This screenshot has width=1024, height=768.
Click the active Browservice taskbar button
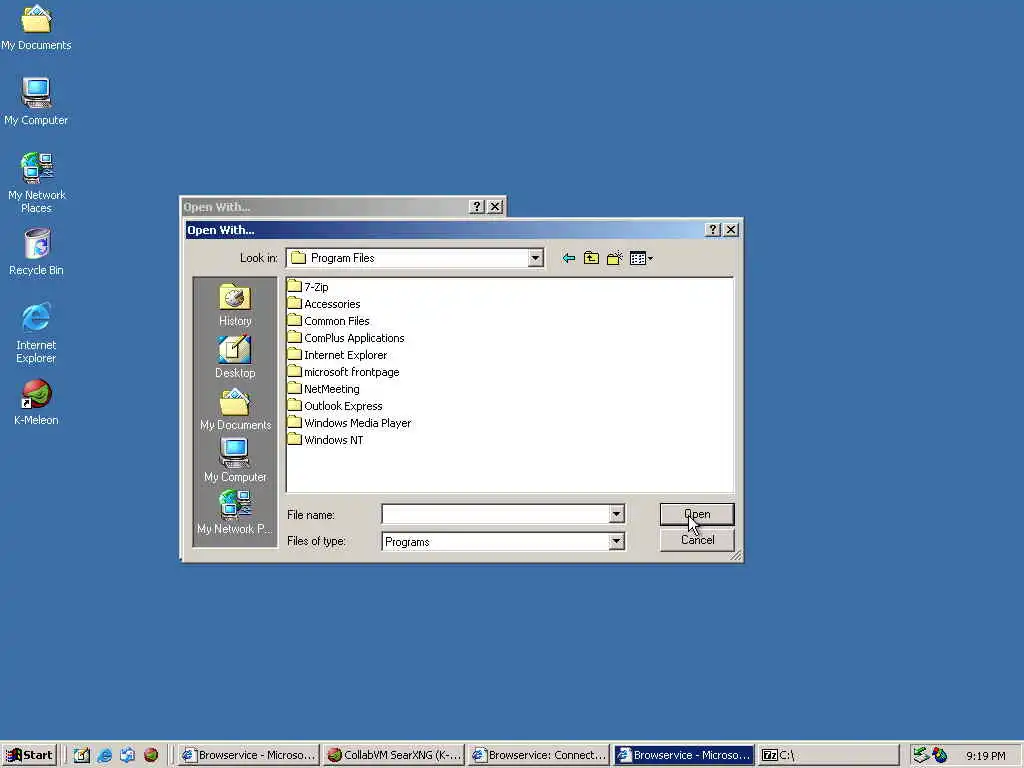click(x=684, y=755)
